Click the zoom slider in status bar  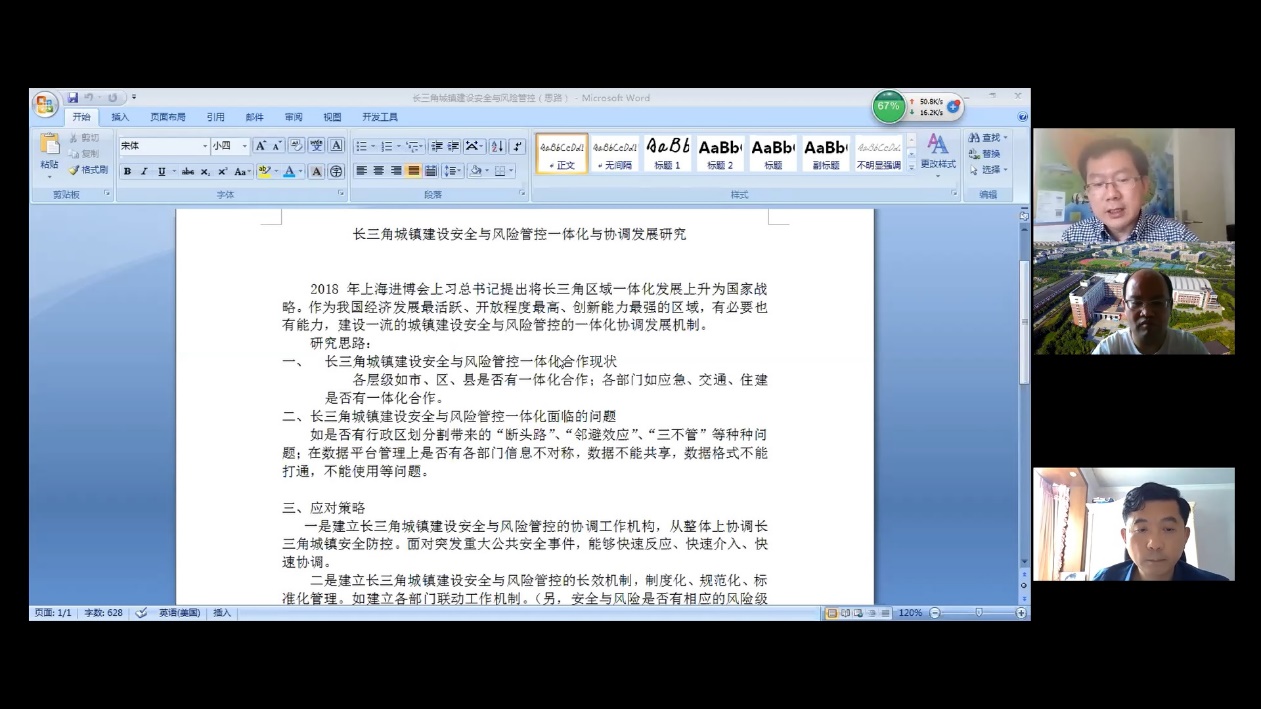[978, 612]
